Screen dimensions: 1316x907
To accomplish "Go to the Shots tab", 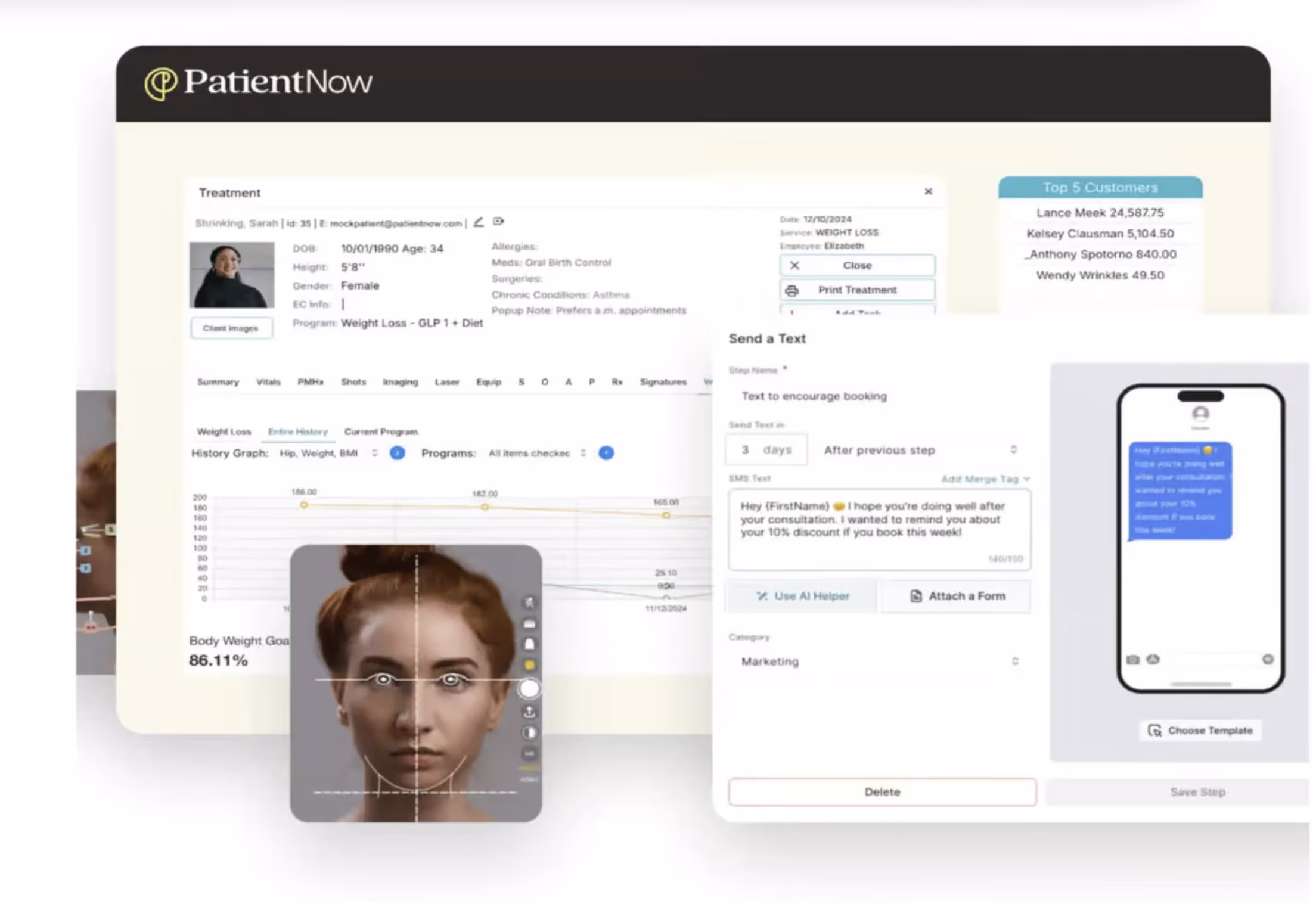I will 353,382.
